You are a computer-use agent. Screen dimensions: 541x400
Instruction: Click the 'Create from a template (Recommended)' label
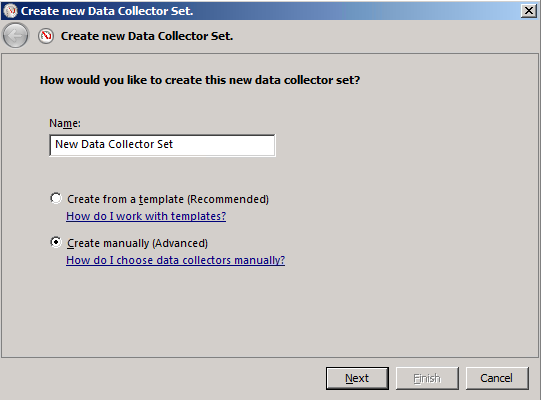(x=168, y=199)
